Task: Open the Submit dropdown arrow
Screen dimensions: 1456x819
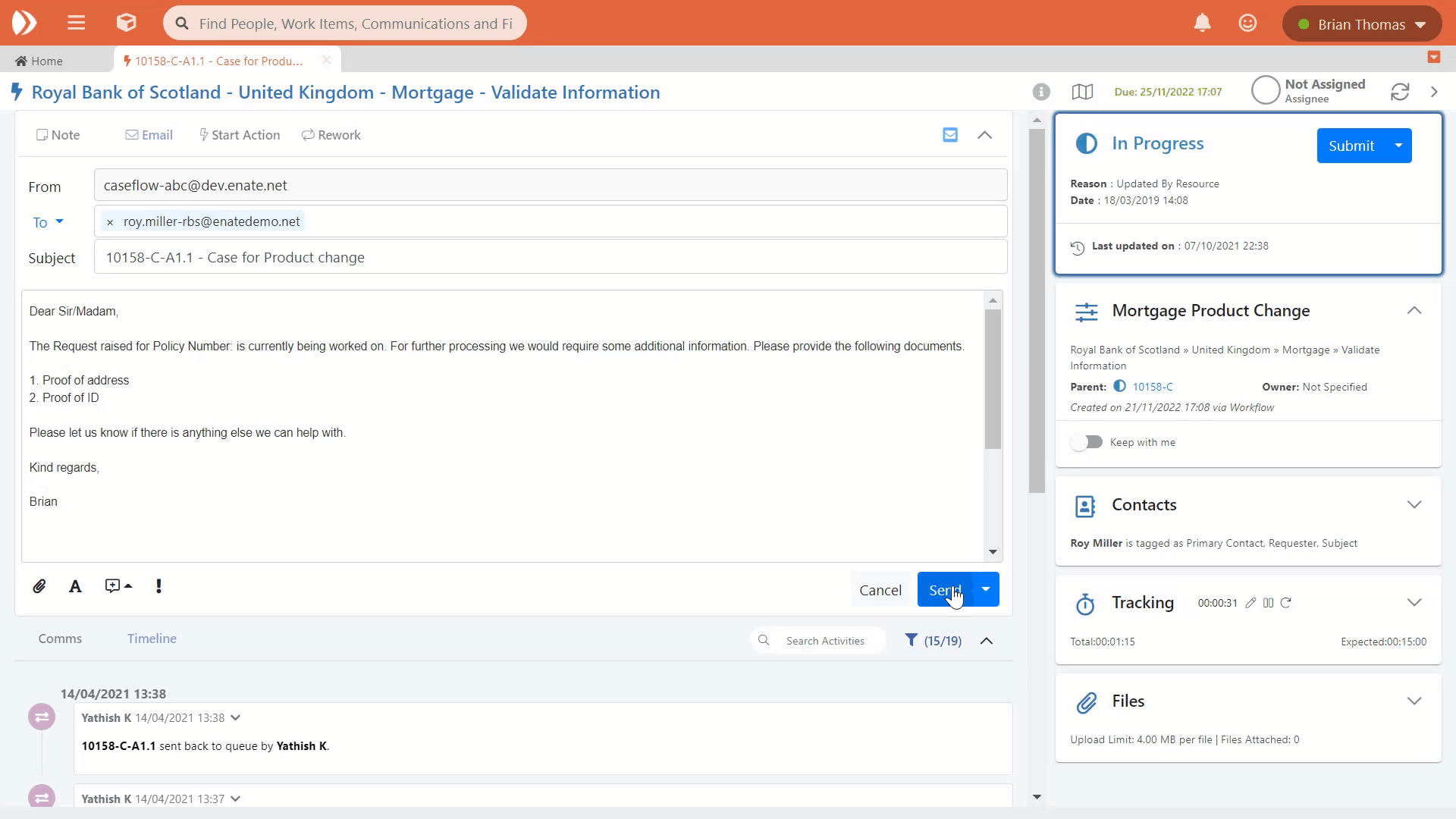Action: pyautogui.click(x=1398, y=146)
